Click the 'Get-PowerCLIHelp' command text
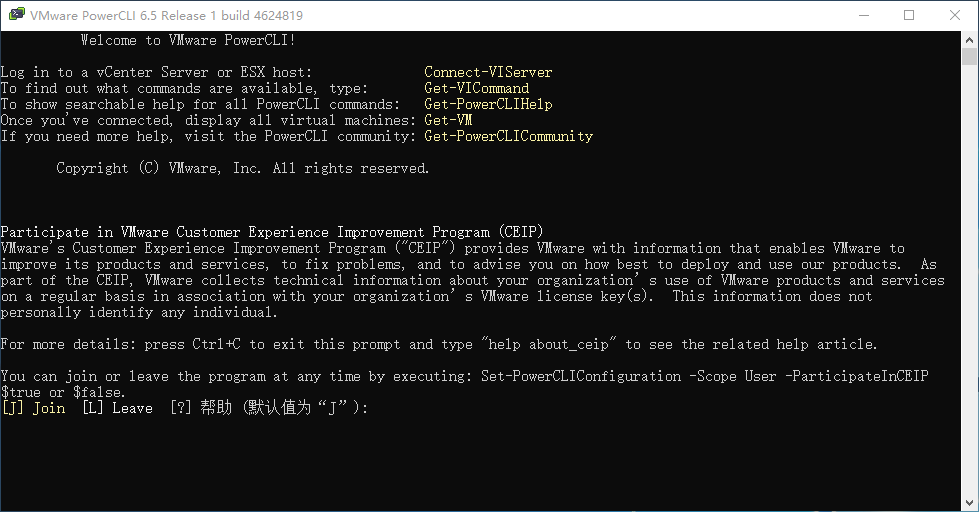The height and width of the screenshot is (512, 979). [488, 104]
